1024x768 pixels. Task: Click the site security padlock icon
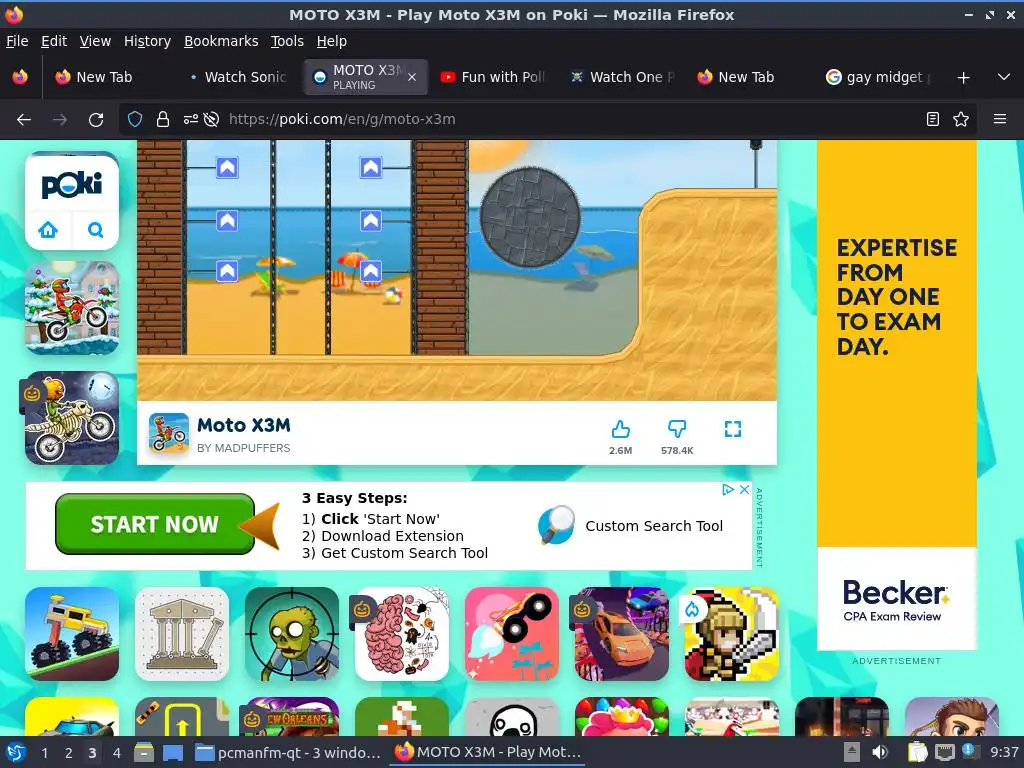pos(163,119)
